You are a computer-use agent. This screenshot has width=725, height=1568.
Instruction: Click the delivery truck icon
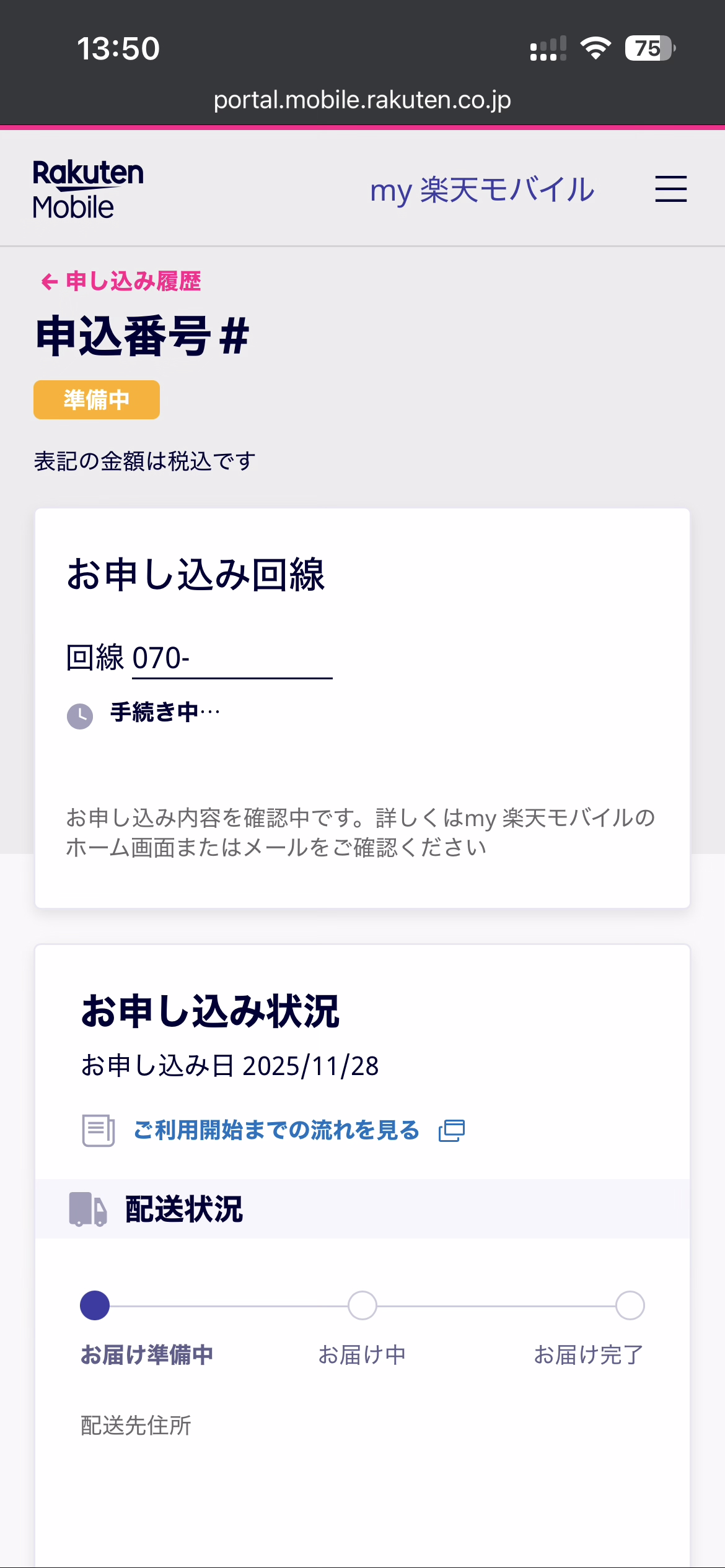(87, 1209)
